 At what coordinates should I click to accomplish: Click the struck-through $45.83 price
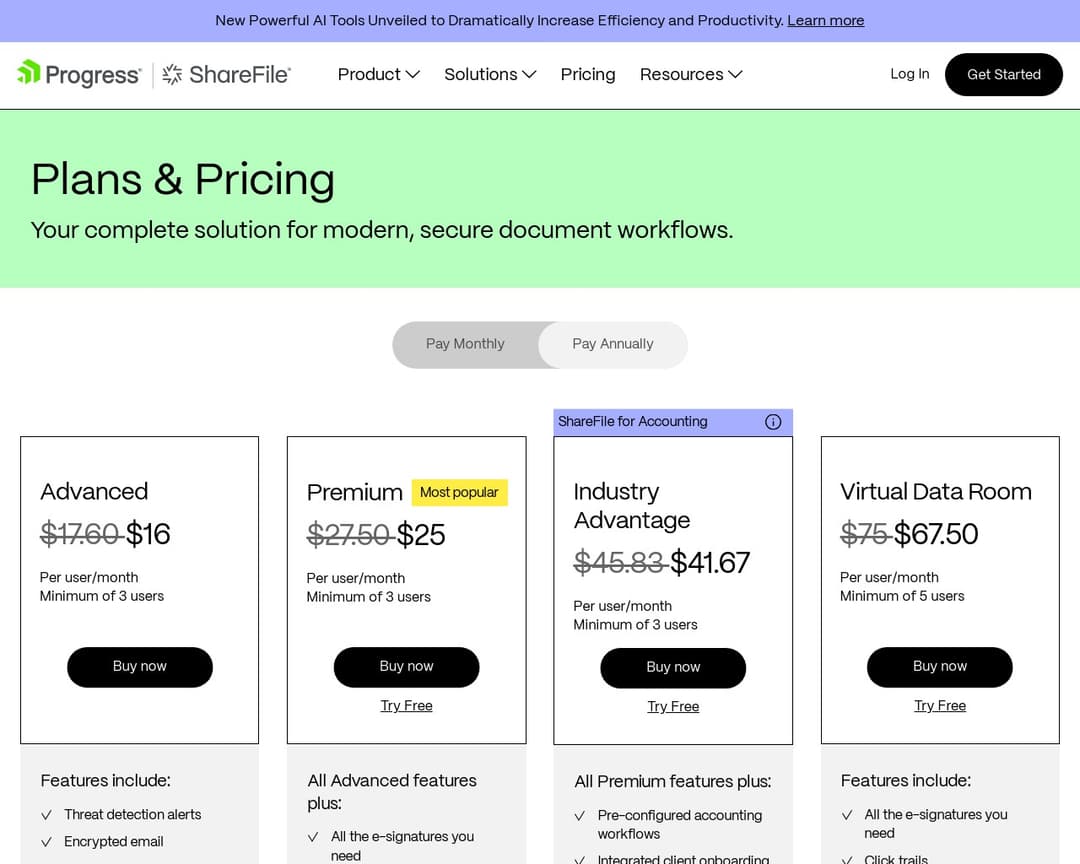[x=619, y=563]
